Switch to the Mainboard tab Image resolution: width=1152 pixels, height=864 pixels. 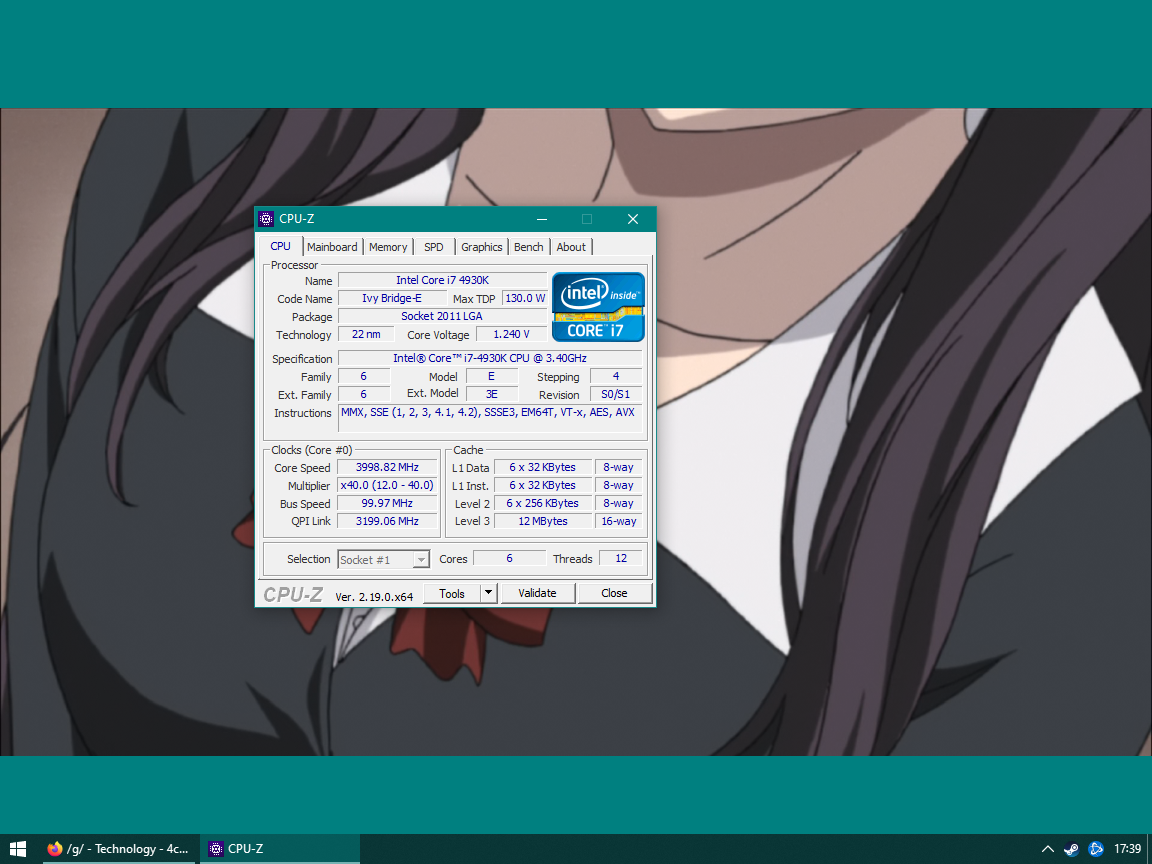click(332, 247)
